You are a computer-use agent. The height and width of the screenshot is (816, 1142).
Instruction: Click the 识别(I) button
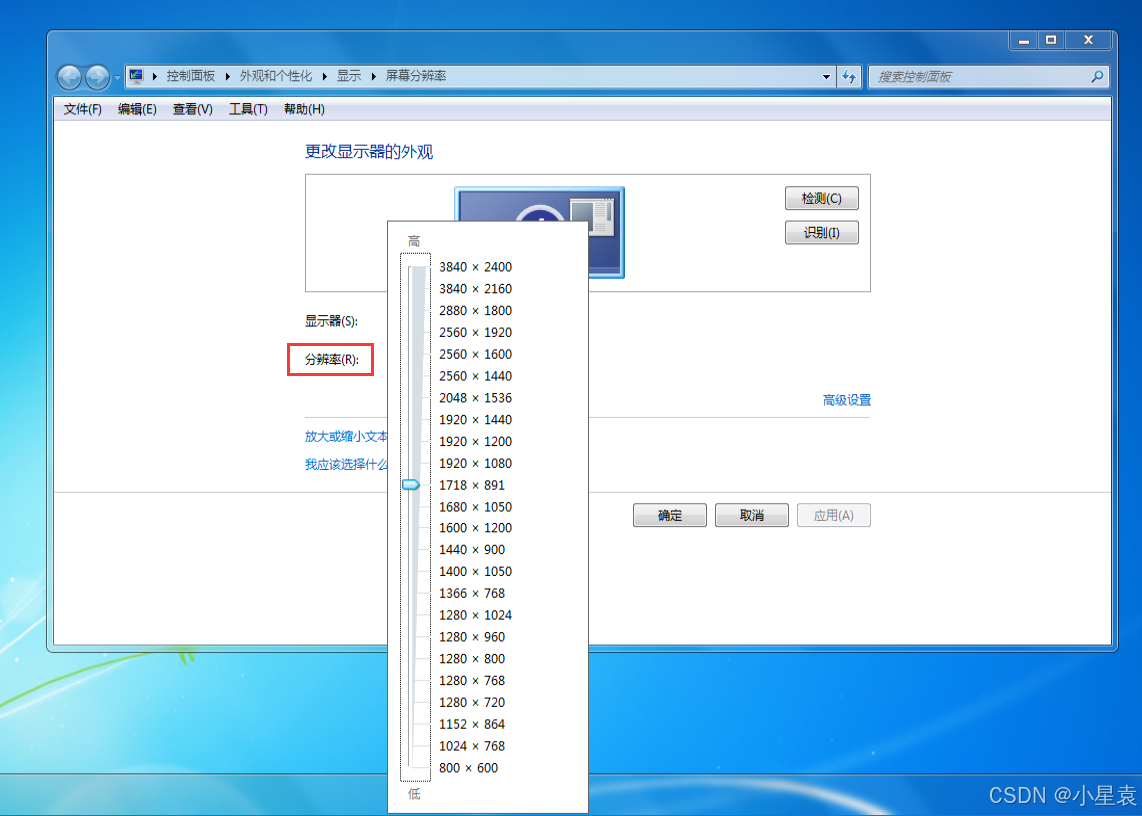(x=822, y=232)
